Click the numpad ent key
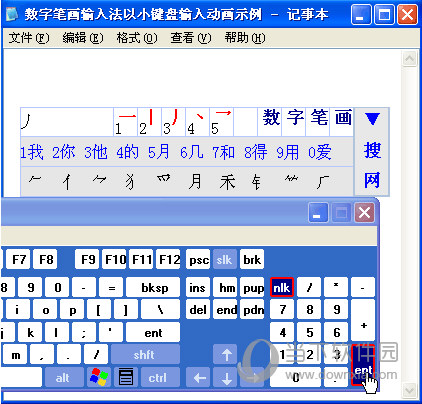 coord(363,365)
